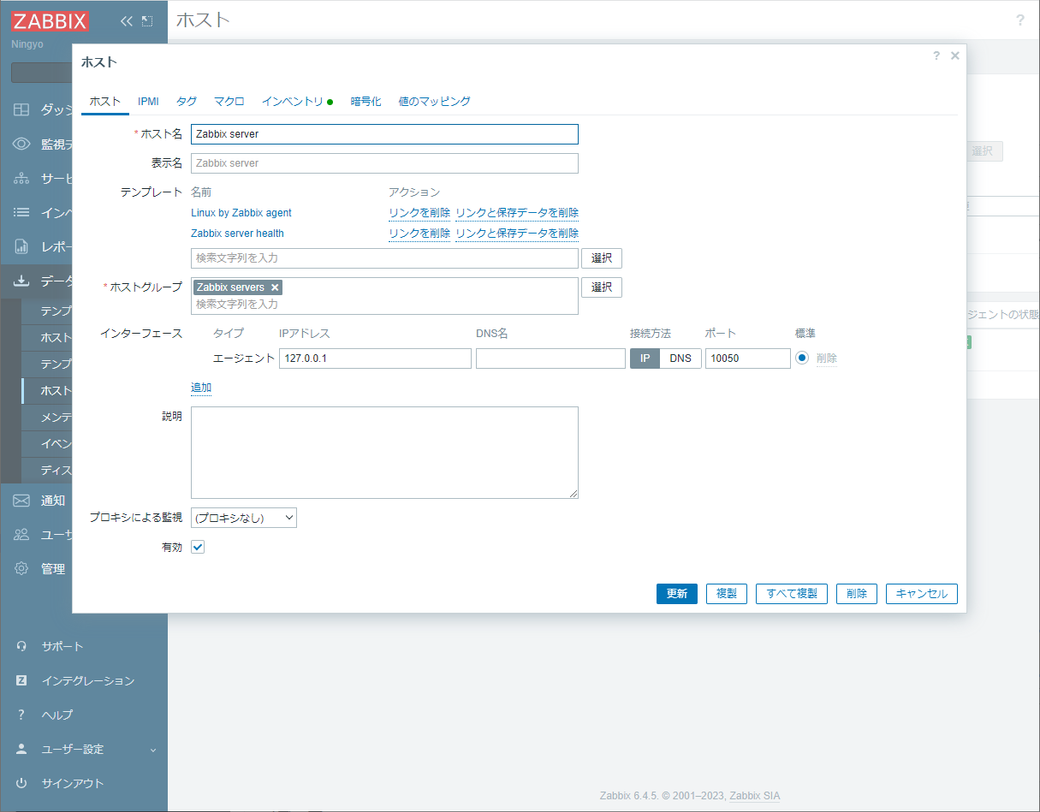This screenshot has width=1040, height=812.
Task: Click the Zabbix logo
Action: pos(50,21)
